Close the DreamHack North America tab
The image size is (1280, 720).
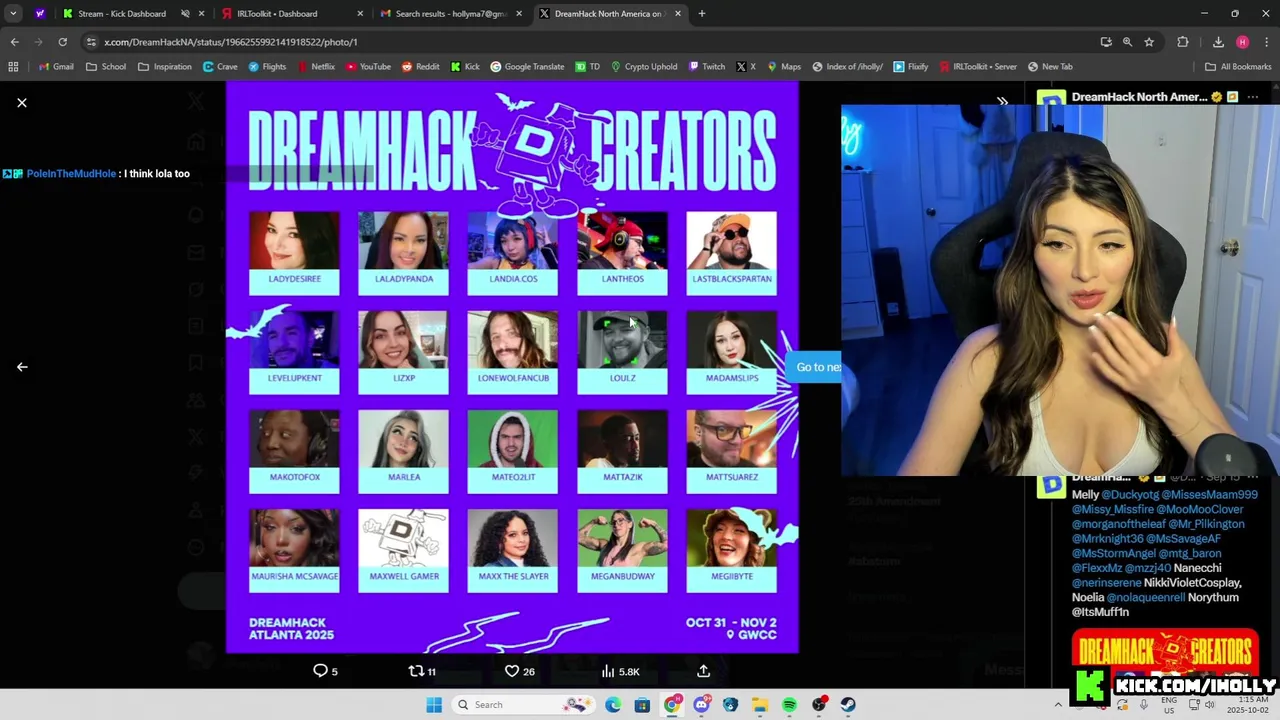tap(678, 14)
